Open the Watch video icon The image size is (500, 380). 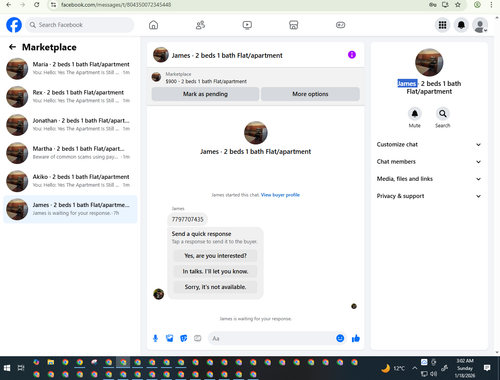247,25
